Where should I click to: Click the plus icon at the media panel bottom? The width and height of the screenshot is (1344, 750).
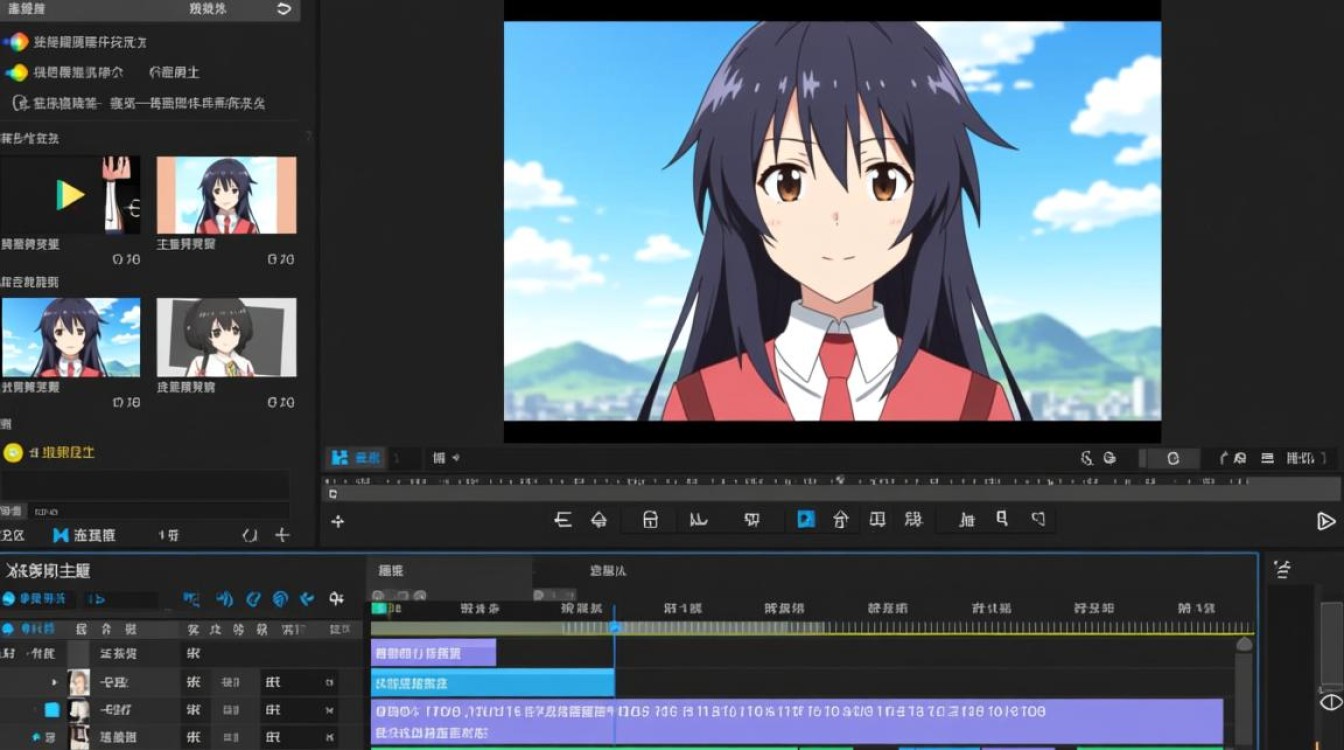pos(282,535)
